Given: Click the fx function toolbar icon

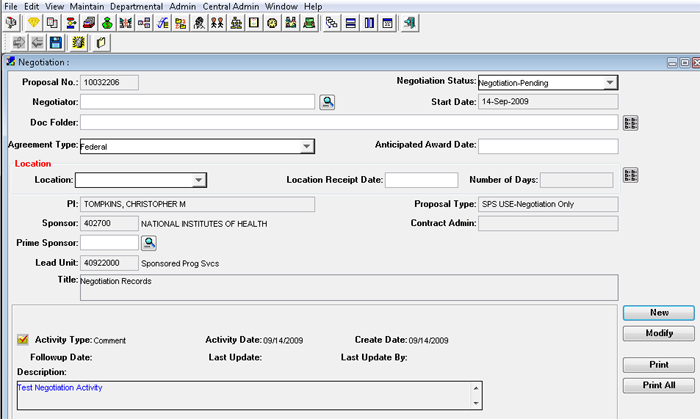Looking at the screenshot, I should (x=161, y=22).
